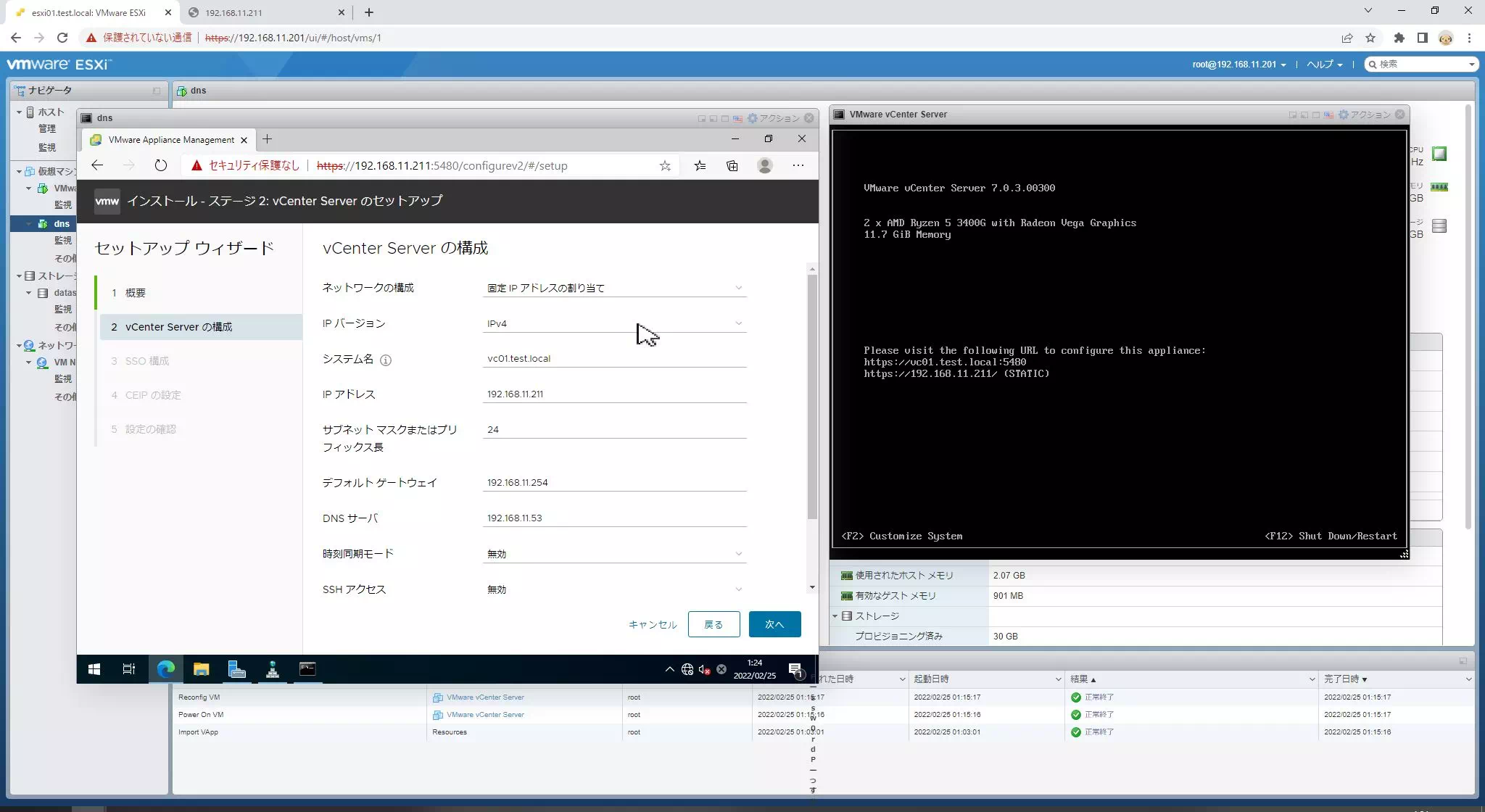
Task: Sort tasks by 結果 column header
Action: (x=1191, y=679)
